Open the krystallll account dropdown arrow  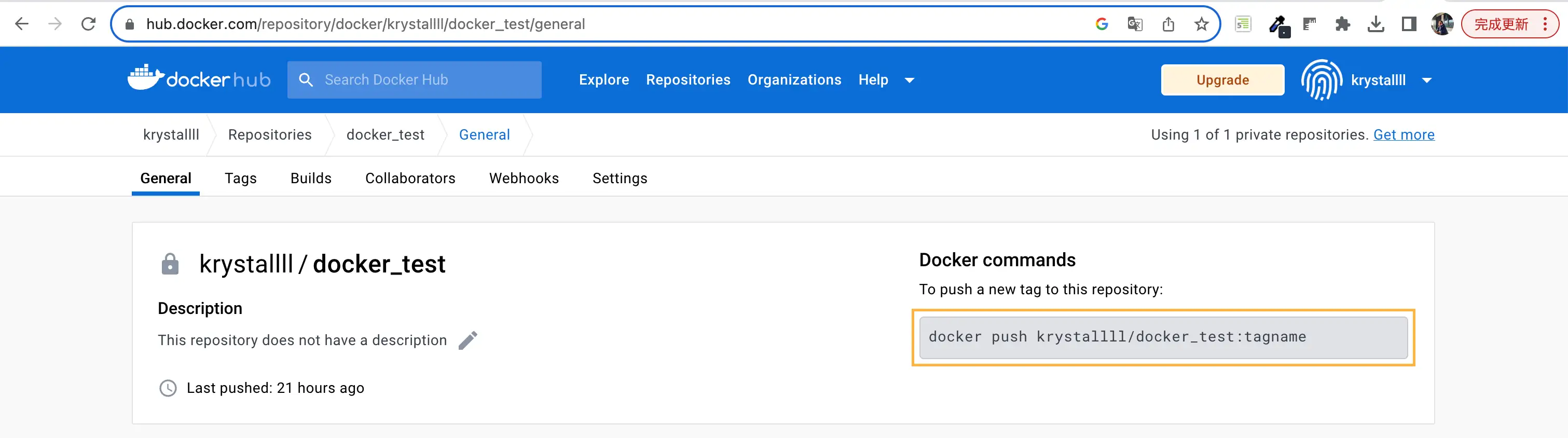[x=1427, y=80]
